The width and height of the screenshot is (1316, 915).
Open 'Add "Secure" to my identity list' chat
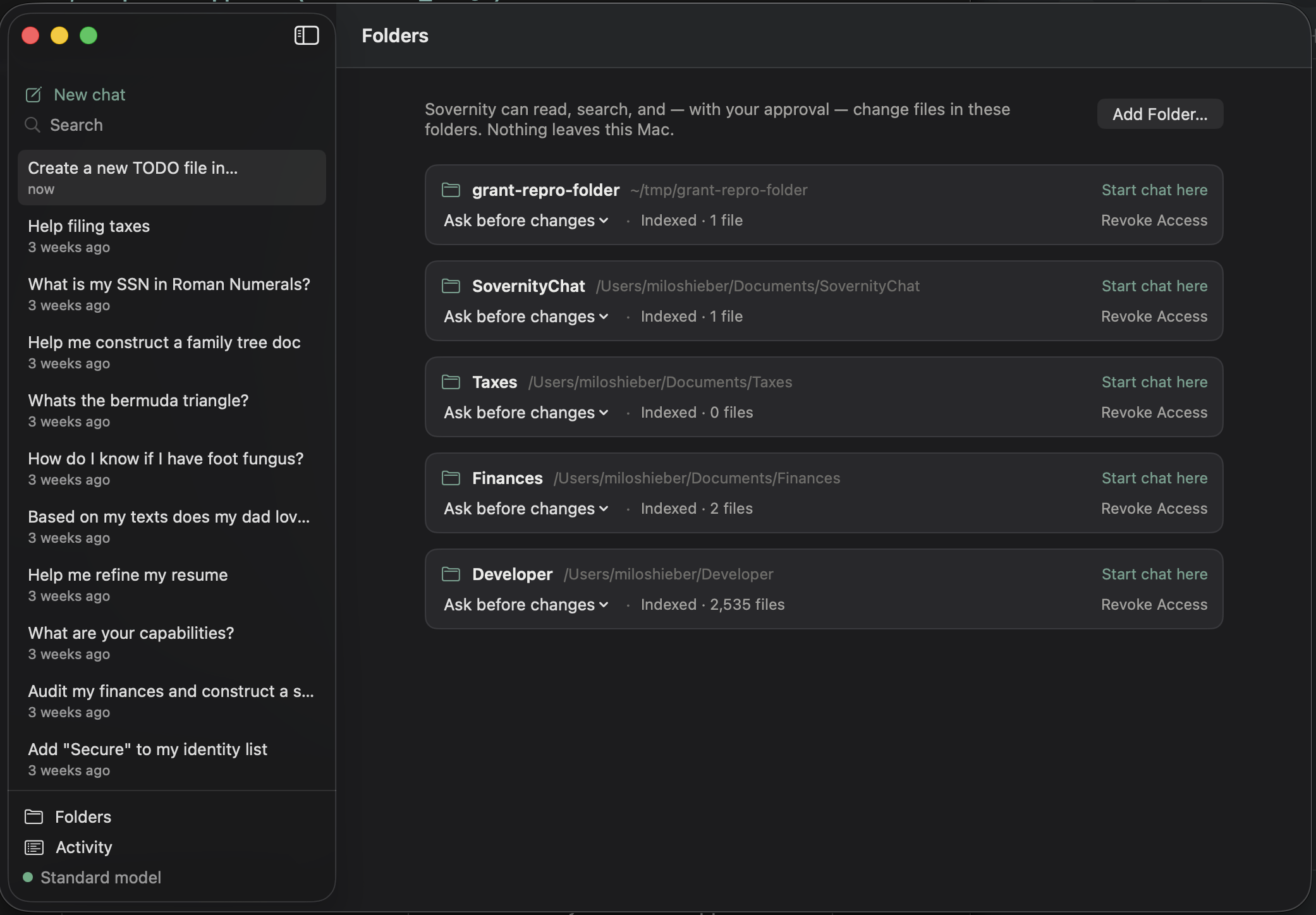(x=172, y=759)
